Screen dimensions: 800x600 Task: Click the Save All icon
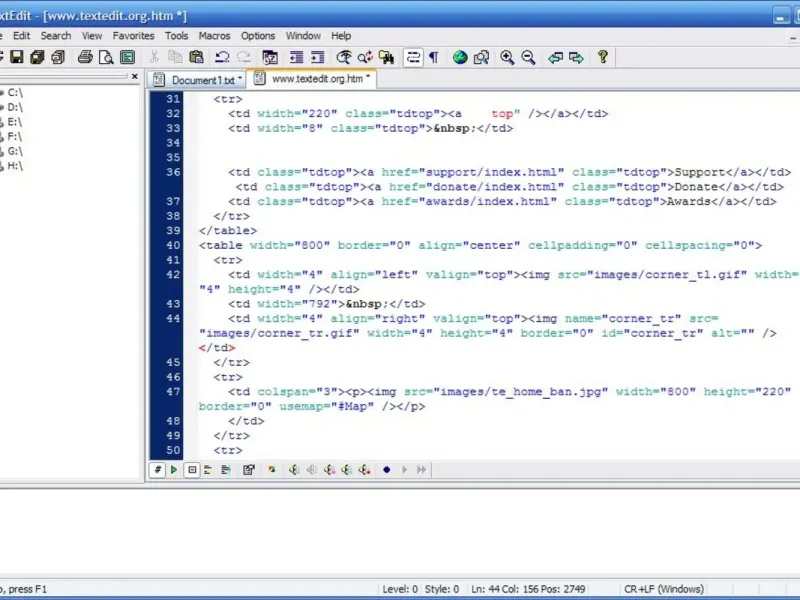point(37,57)
